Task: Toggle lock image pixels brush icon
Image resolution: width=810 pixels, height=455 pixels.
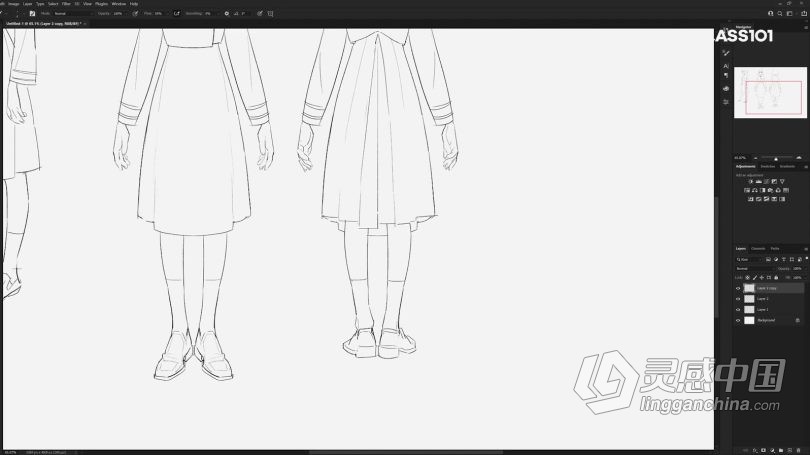Action: click(755, 278)
